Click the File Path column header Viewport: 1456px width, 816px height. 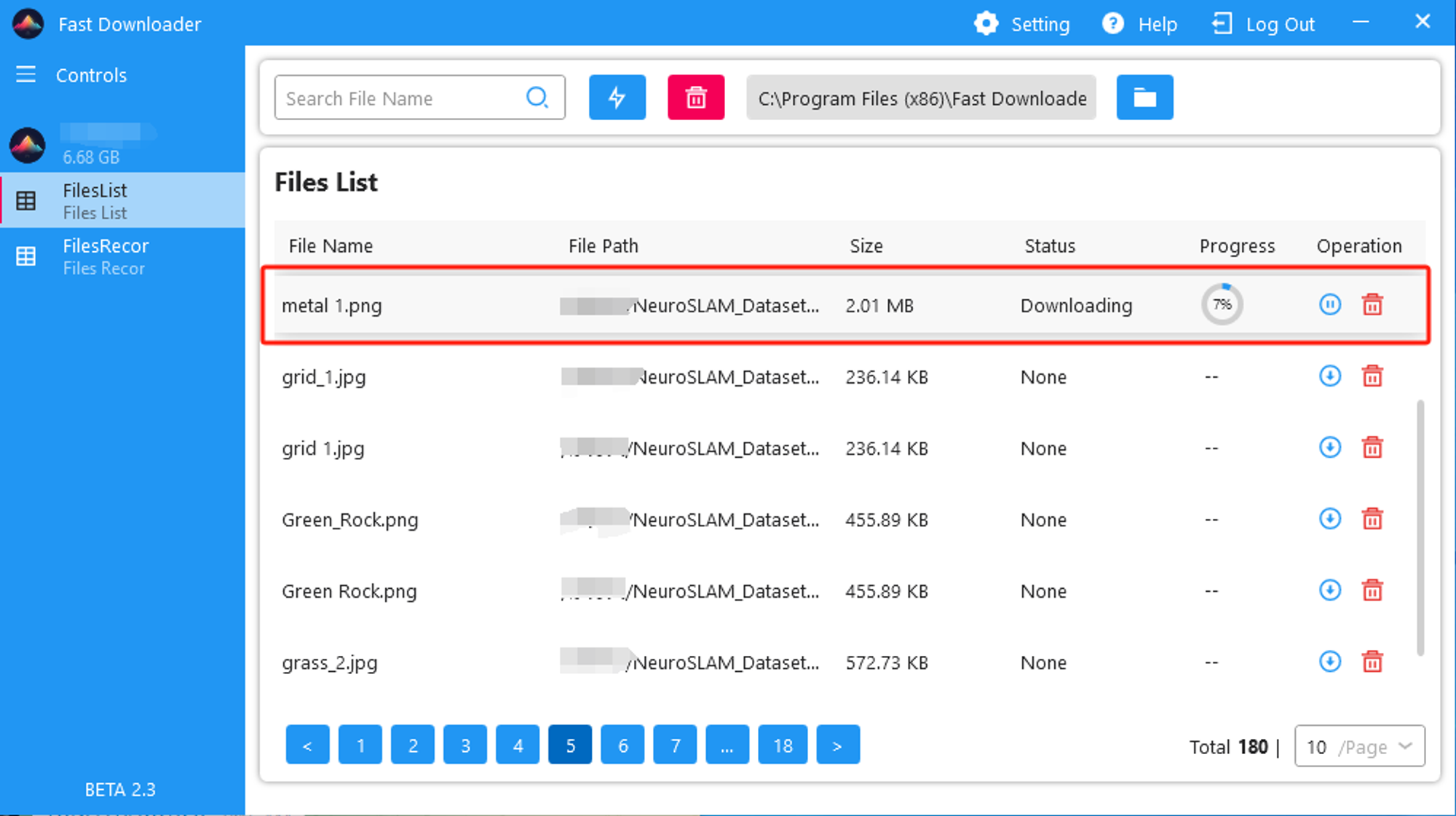click(x=603, y=246)
